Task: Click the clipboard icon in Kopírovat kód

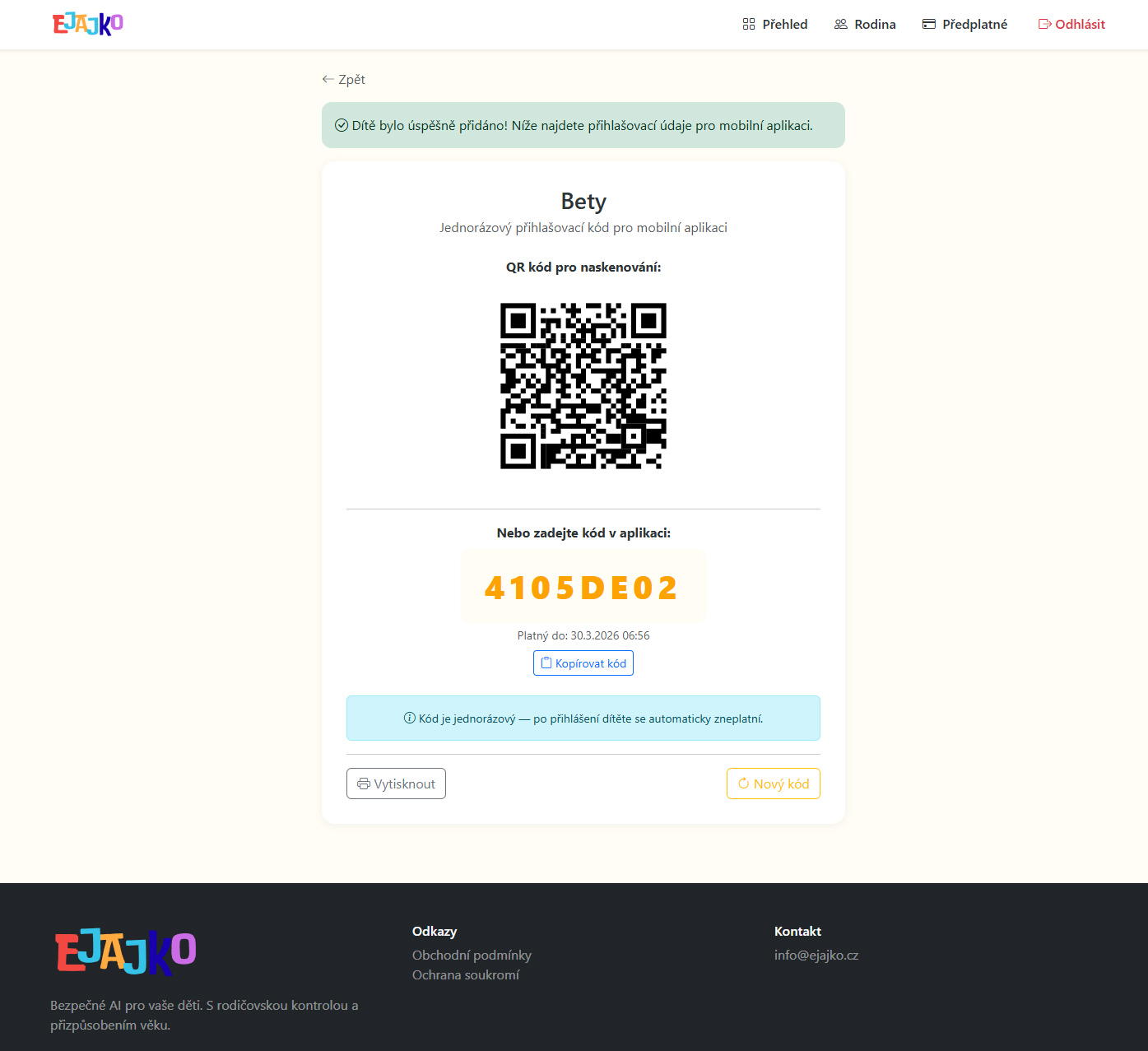Action: (x=546, y=663)
